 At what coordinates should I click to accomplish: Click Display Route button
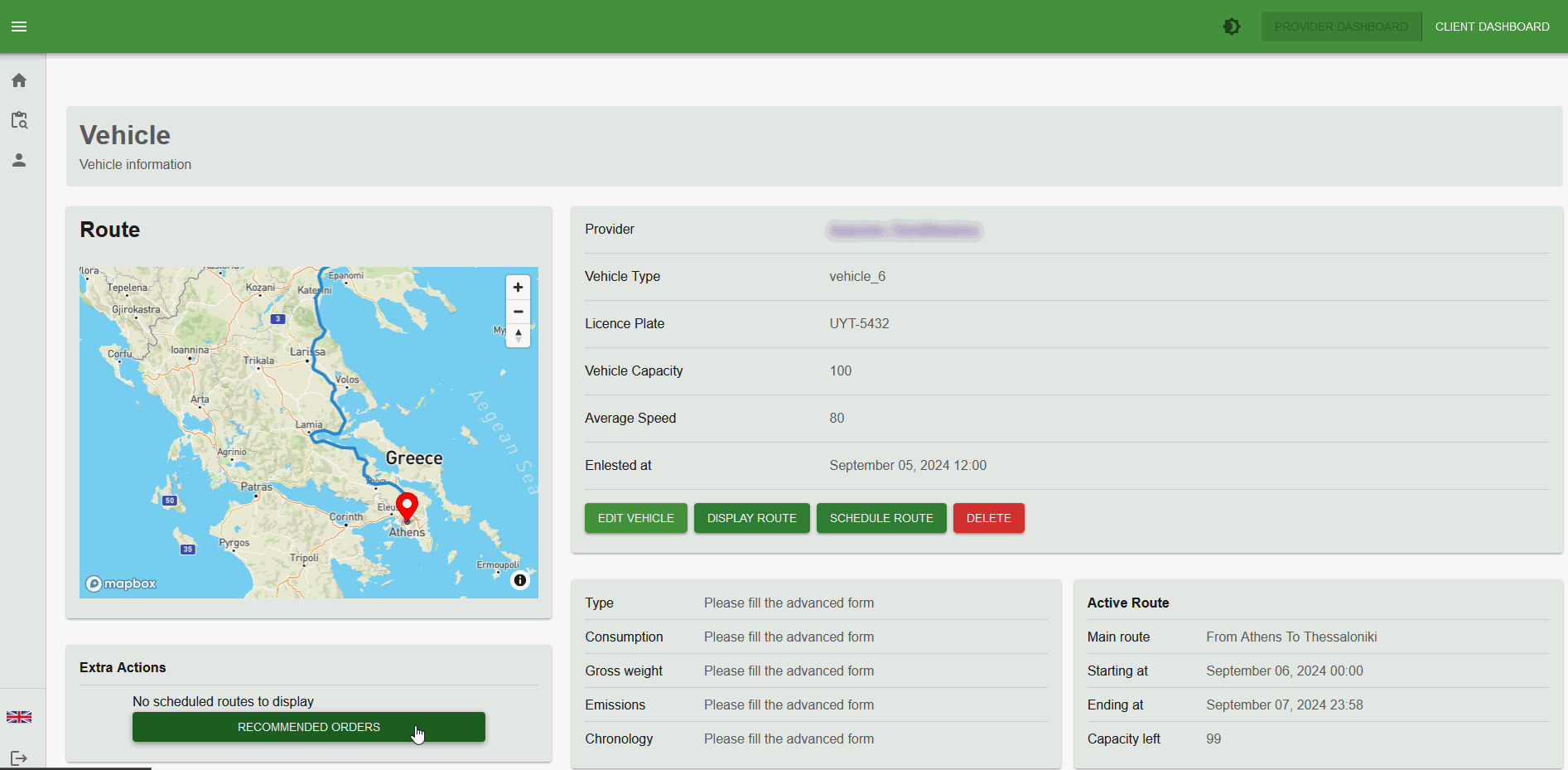[x=751, y=518]
